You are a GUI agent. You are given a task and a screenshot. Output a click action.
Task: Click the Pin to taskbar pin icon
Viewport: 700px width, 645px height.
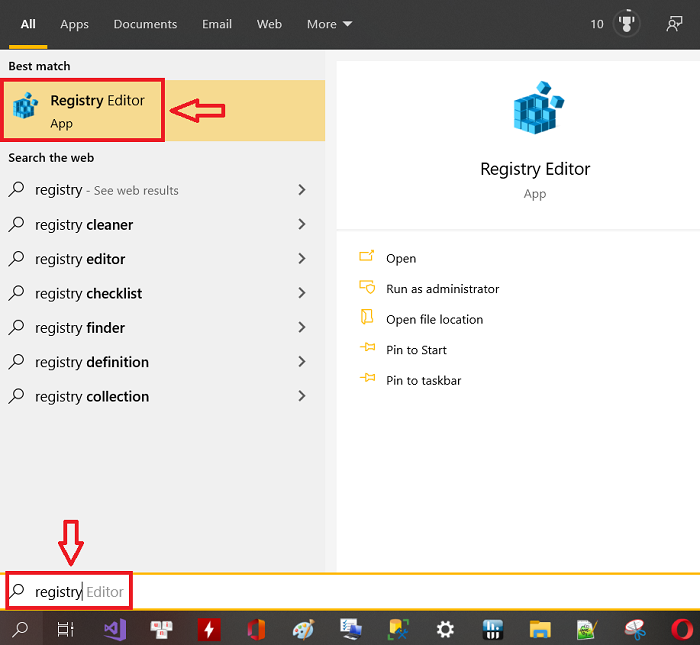point(367,378)
